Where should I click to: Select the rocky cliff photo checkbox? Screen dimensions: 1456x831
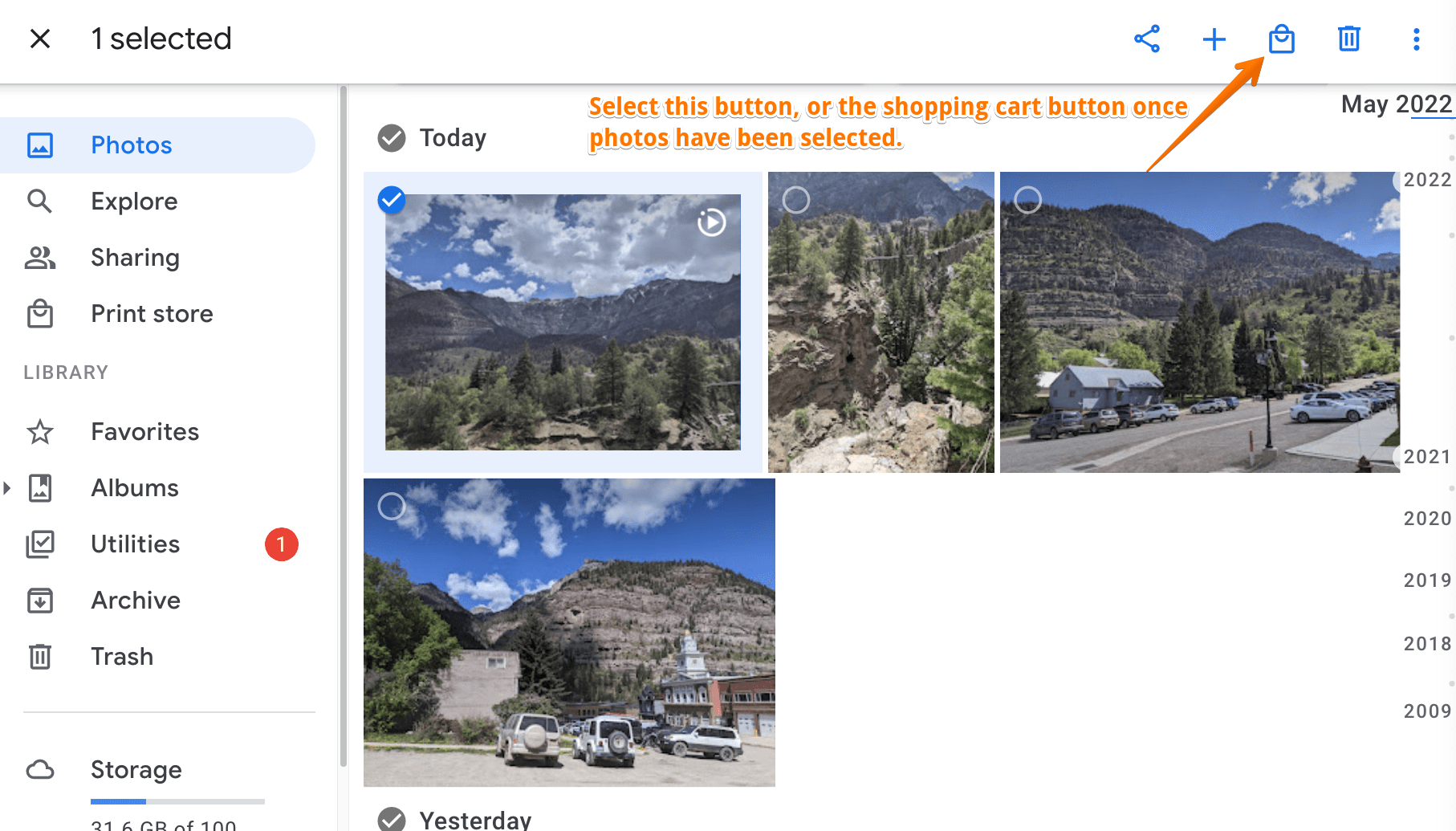(796, 199)
